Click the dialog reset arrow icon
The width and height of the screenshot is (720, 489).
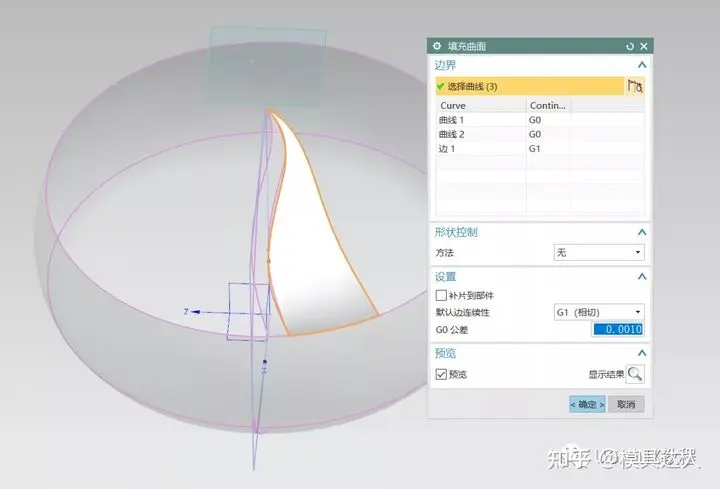[x=630, y=46]
